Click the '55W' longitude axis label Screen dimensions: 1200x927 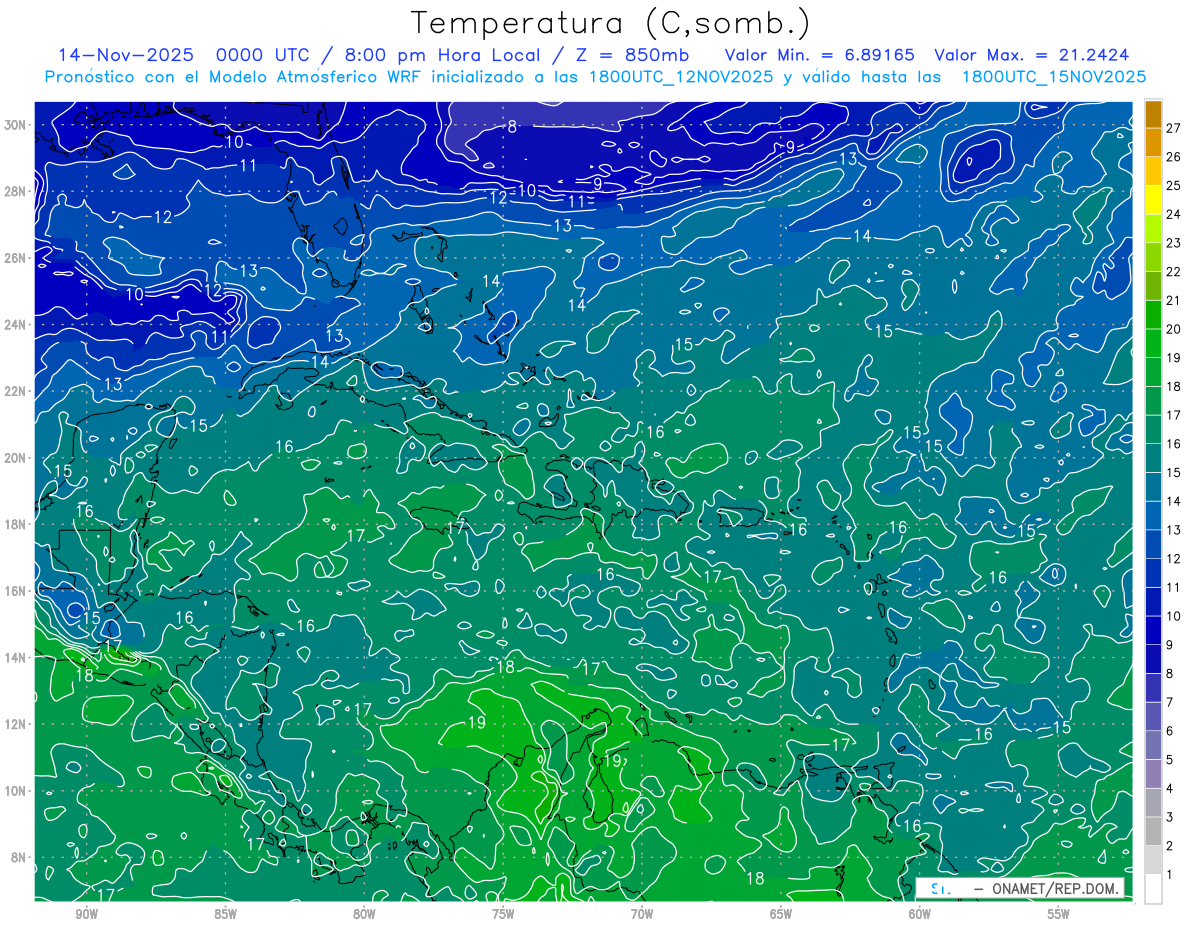(x=1059, y=914)
